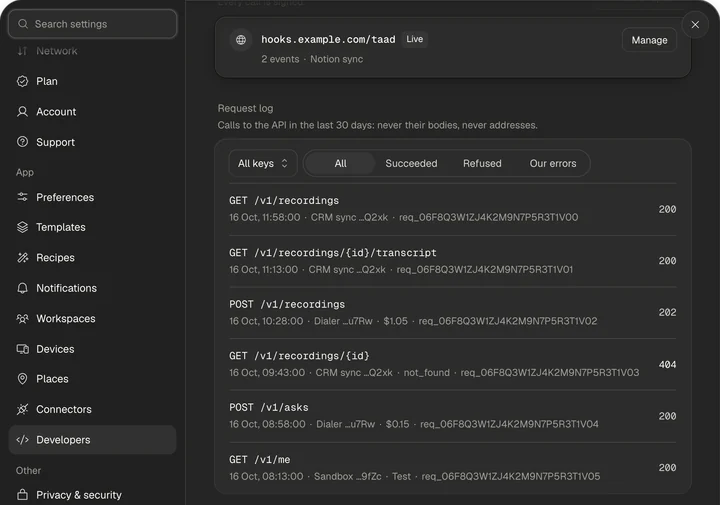Click request ID ending in T1V03
The image size is (720, 505).
(x=550, y=372)
